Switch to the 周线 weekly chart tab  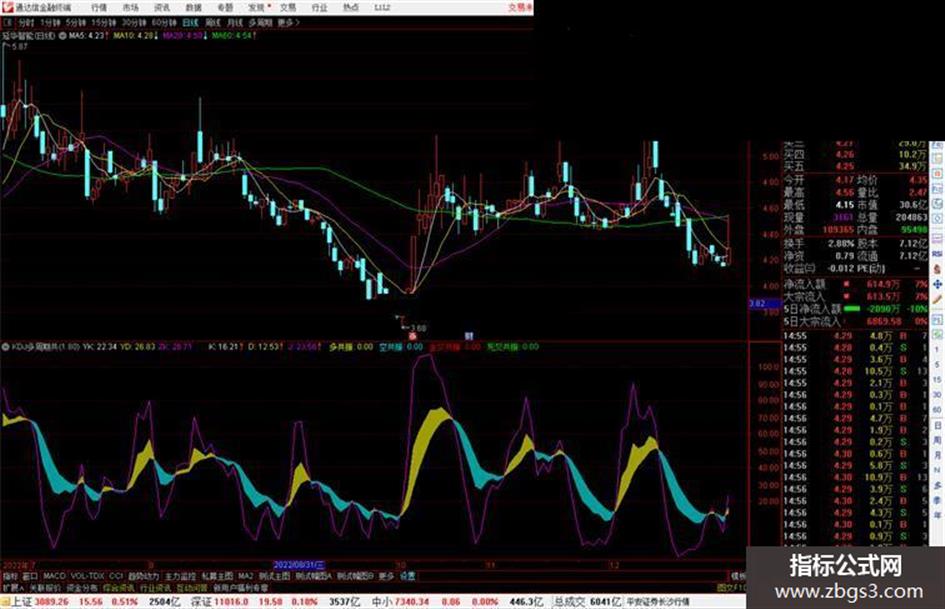pyautogui.click(x=213, y=23)
